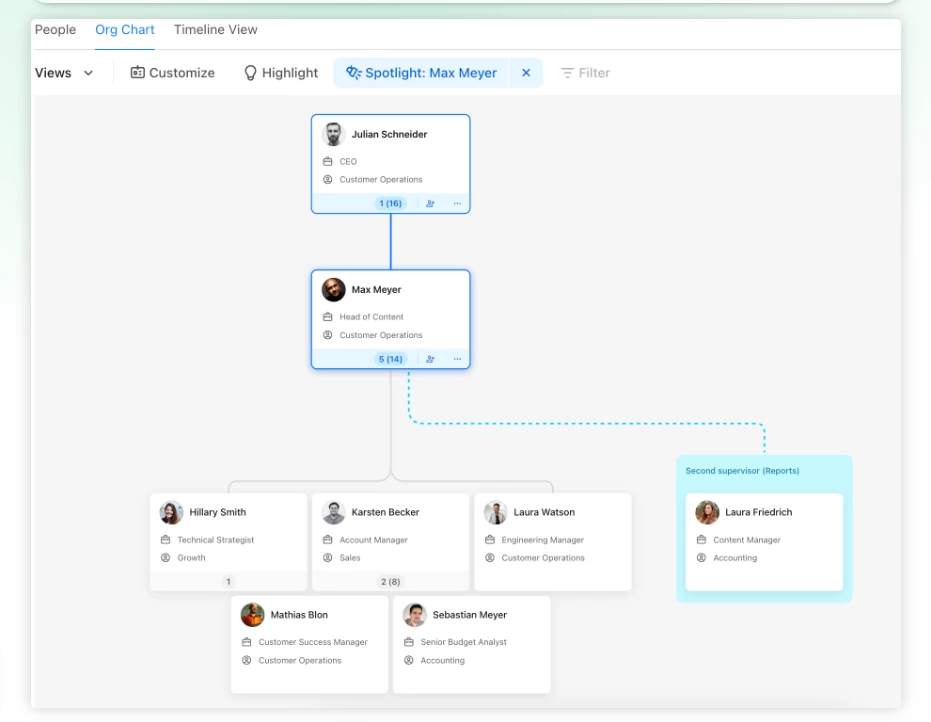Switch to the People tab
The height and width of the screenshot is (722, 931).
click(55, 30)
